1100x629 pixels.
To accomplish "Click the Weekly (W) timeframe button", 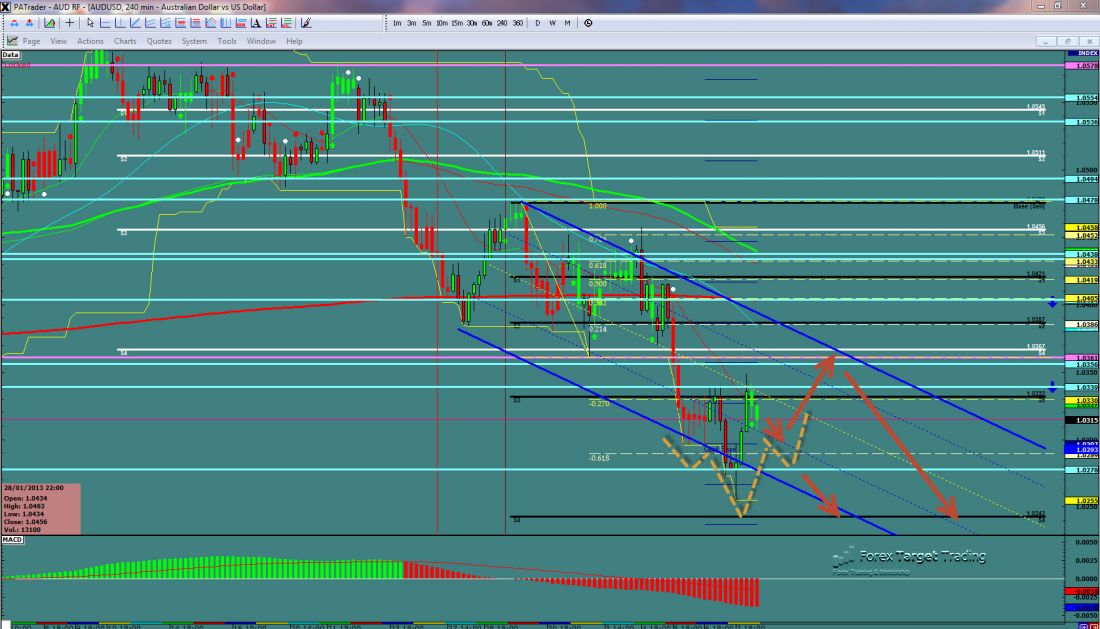I will 552,22.
